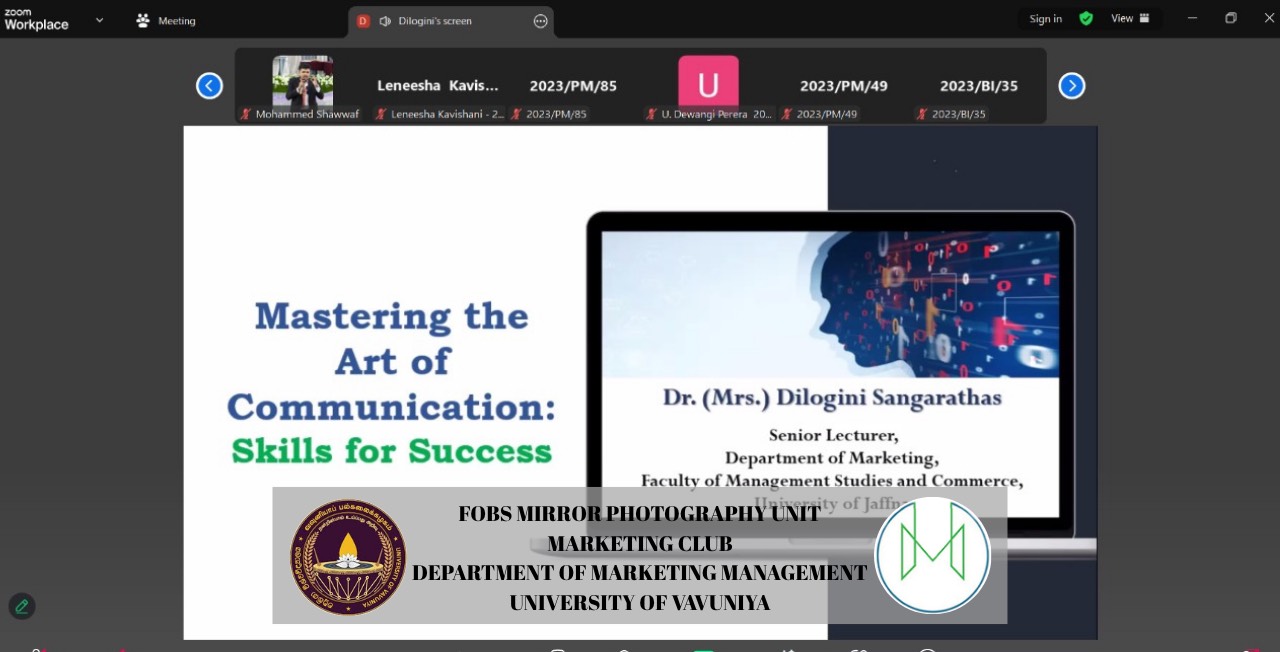Show next participants with right arrow
The image size is (1280, 652).
(x=1071, y=86)
